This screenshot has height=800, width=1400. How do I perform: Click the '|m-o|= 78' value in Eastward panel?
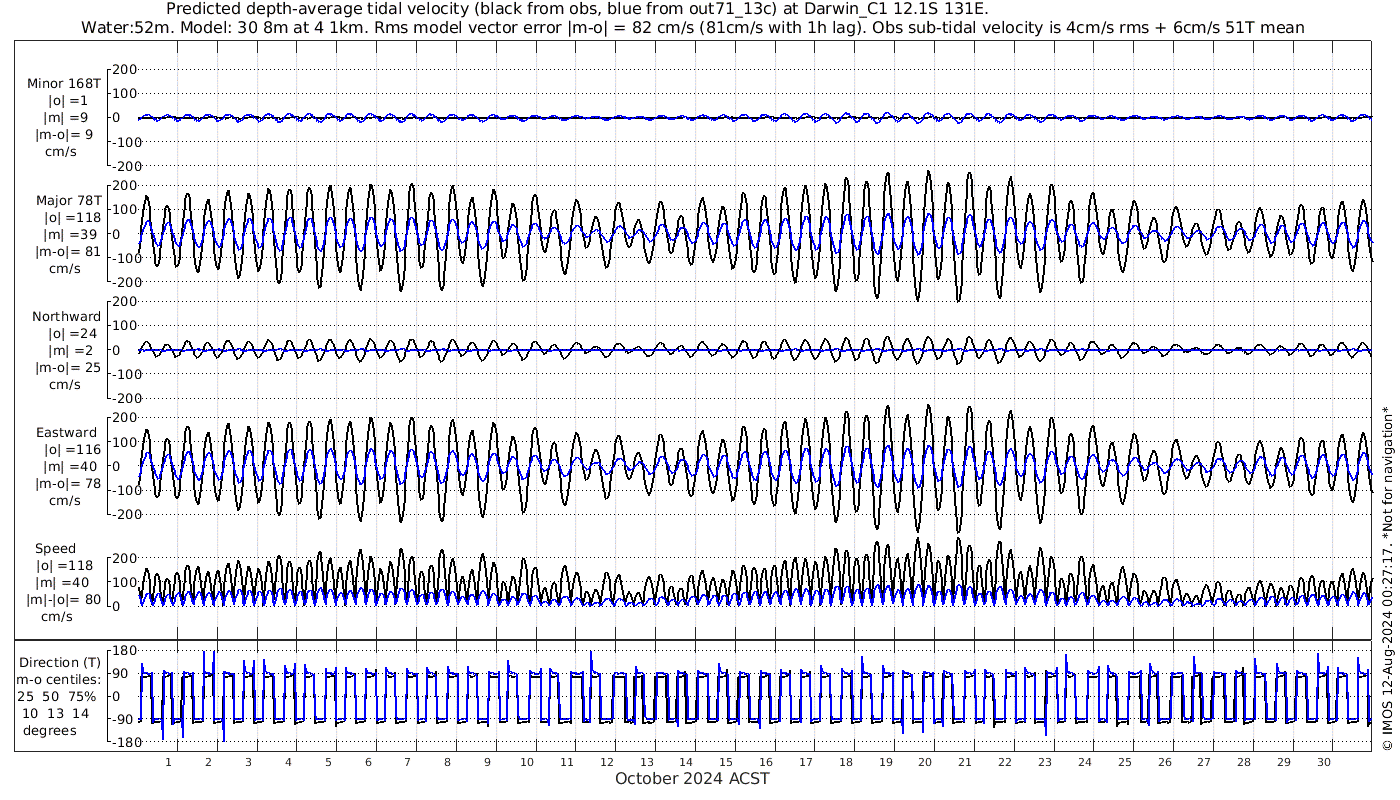(x=68, y=484)
